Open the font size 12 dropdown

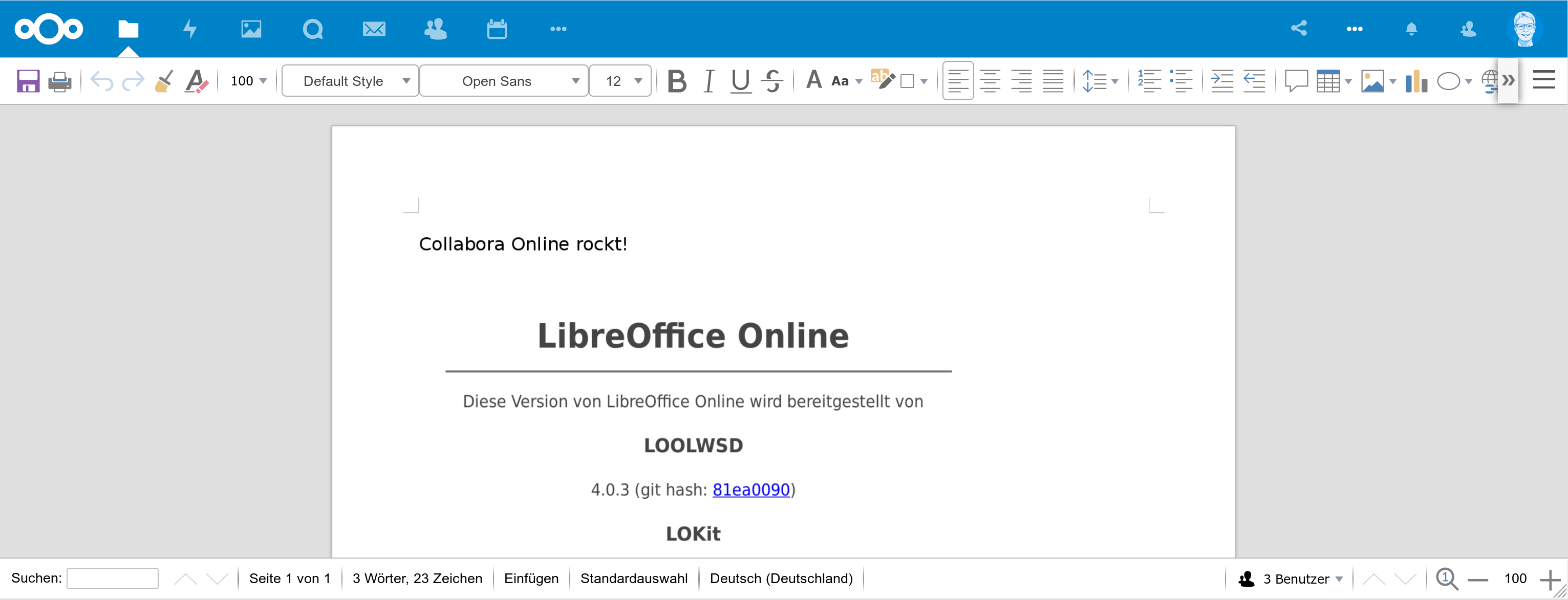620,80
